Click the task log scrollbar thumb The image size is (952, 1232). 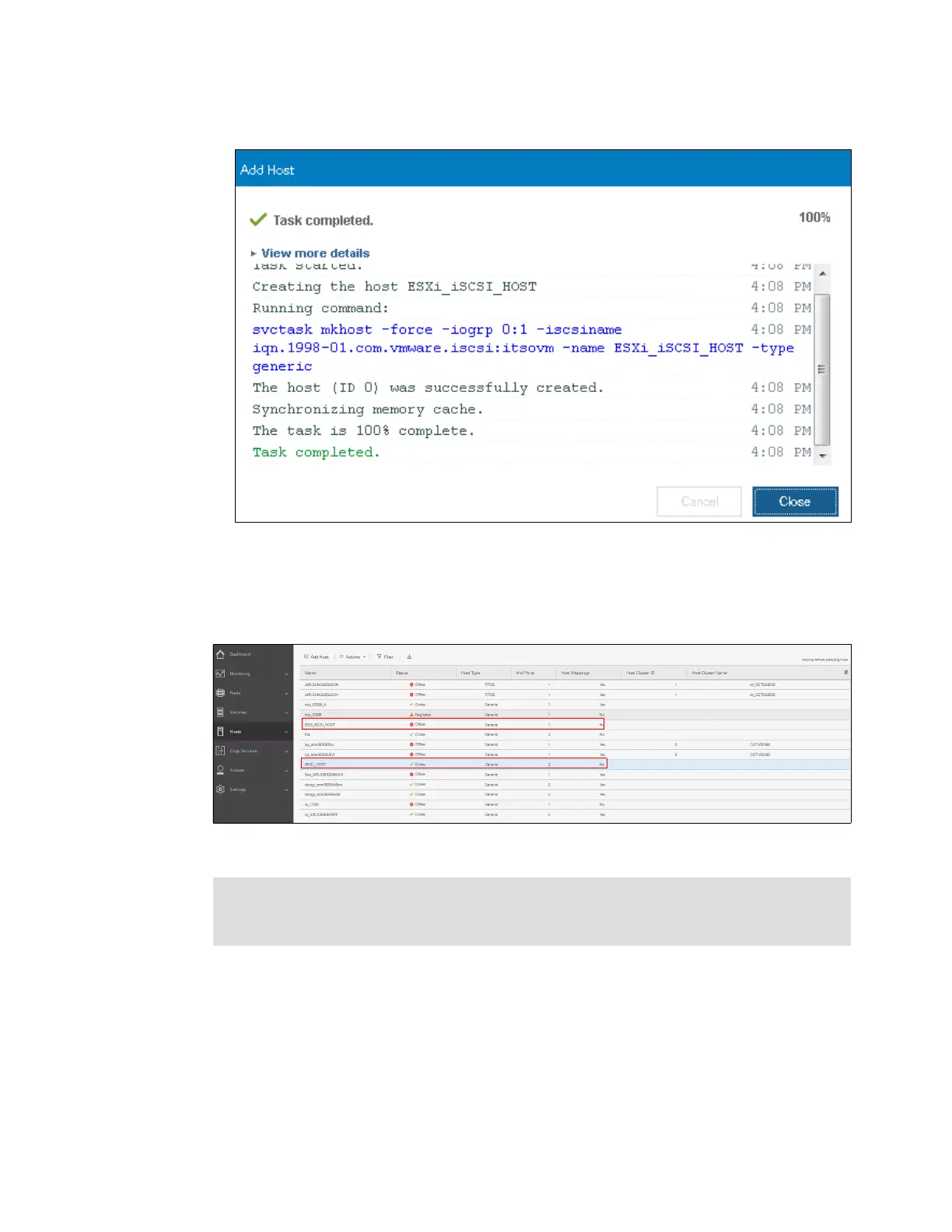[823, 369]
